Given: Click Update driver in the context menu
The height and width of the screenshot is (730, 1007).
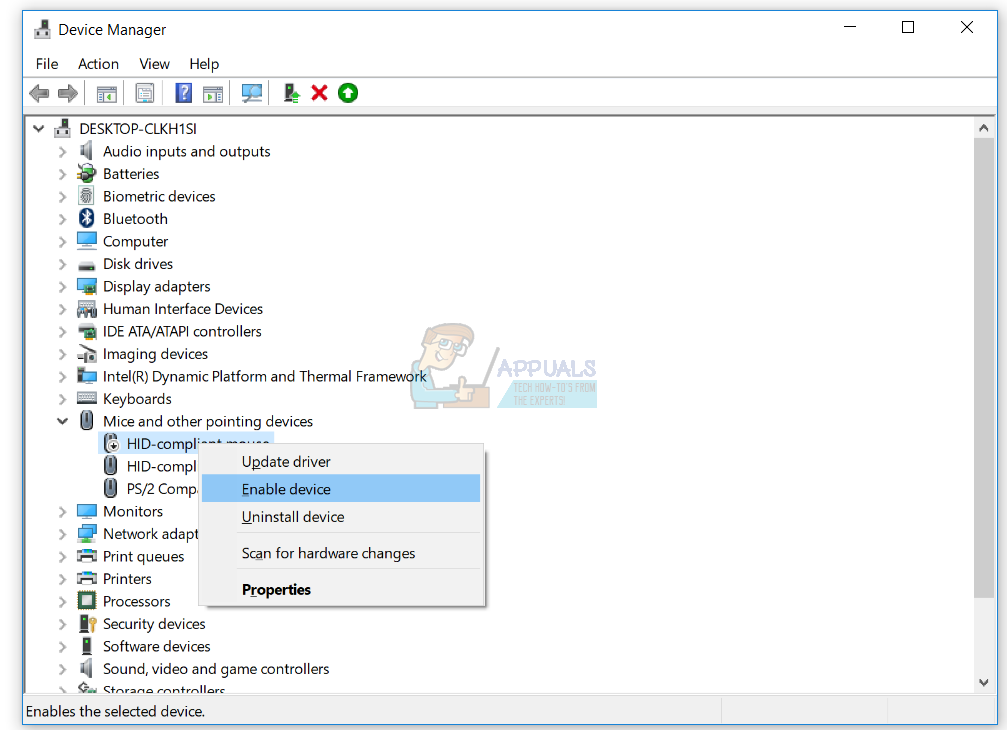Looking at the screenshot, I should pos(285,461).
